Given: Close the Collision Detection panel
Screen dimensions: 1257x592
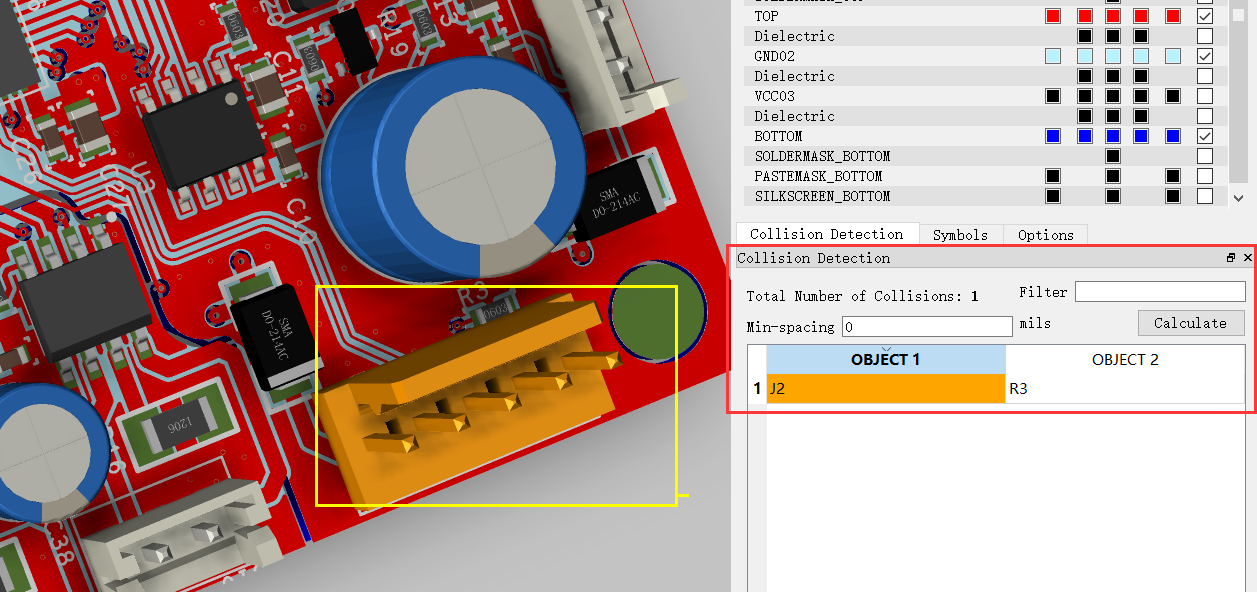Looking at the screenshot, I should pos(1247,258).
